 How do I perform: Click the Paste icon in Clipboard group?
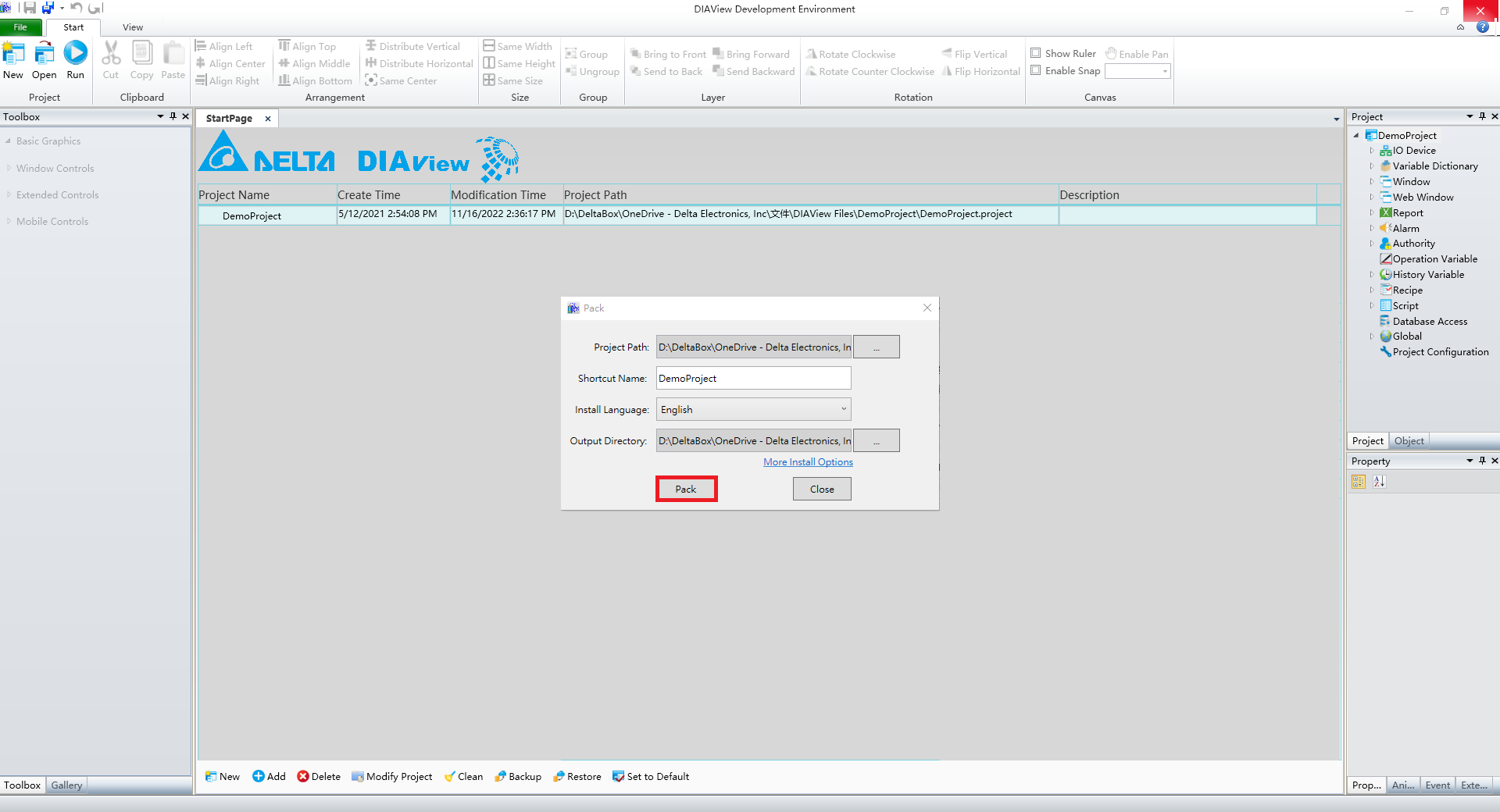coord(173,54)
